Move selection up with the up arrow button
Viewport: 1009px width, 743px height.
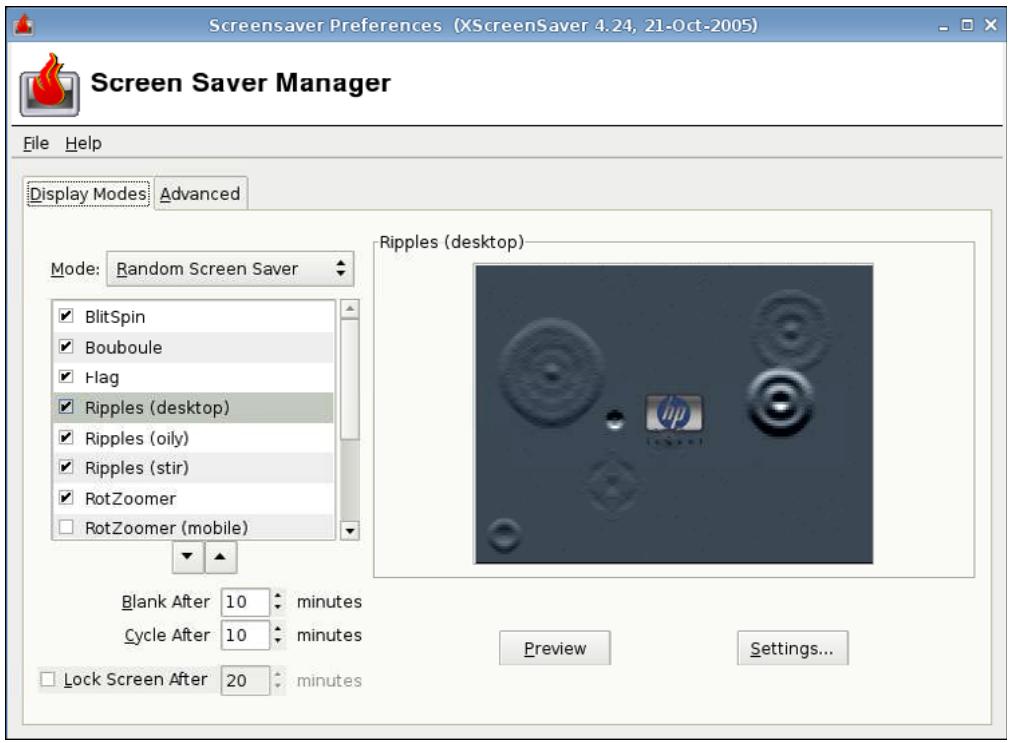[220, 556]
